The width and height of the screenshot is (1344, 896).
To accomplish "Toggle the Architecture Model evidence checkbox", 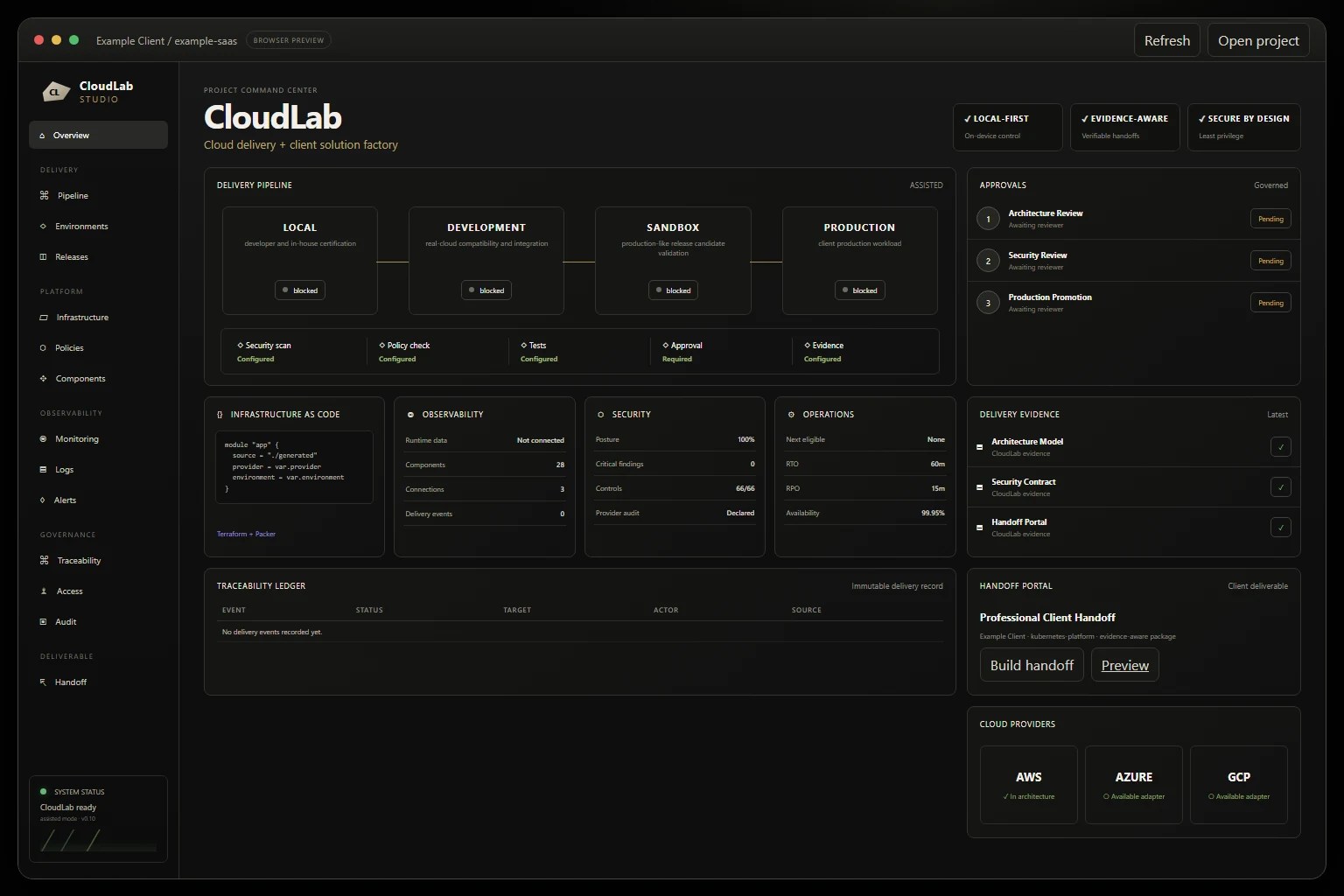I will tap(1280, 446).
